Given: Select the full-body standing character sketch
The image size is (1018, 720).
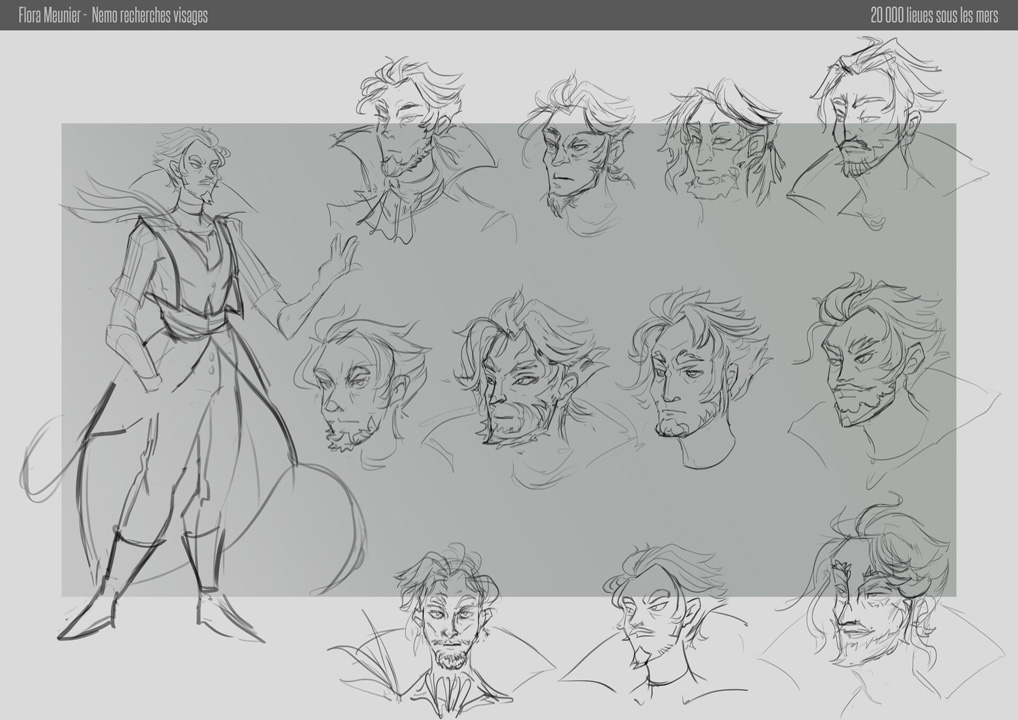Looking at the screenshot, I should pyautogui.click(x=195, y=383).
